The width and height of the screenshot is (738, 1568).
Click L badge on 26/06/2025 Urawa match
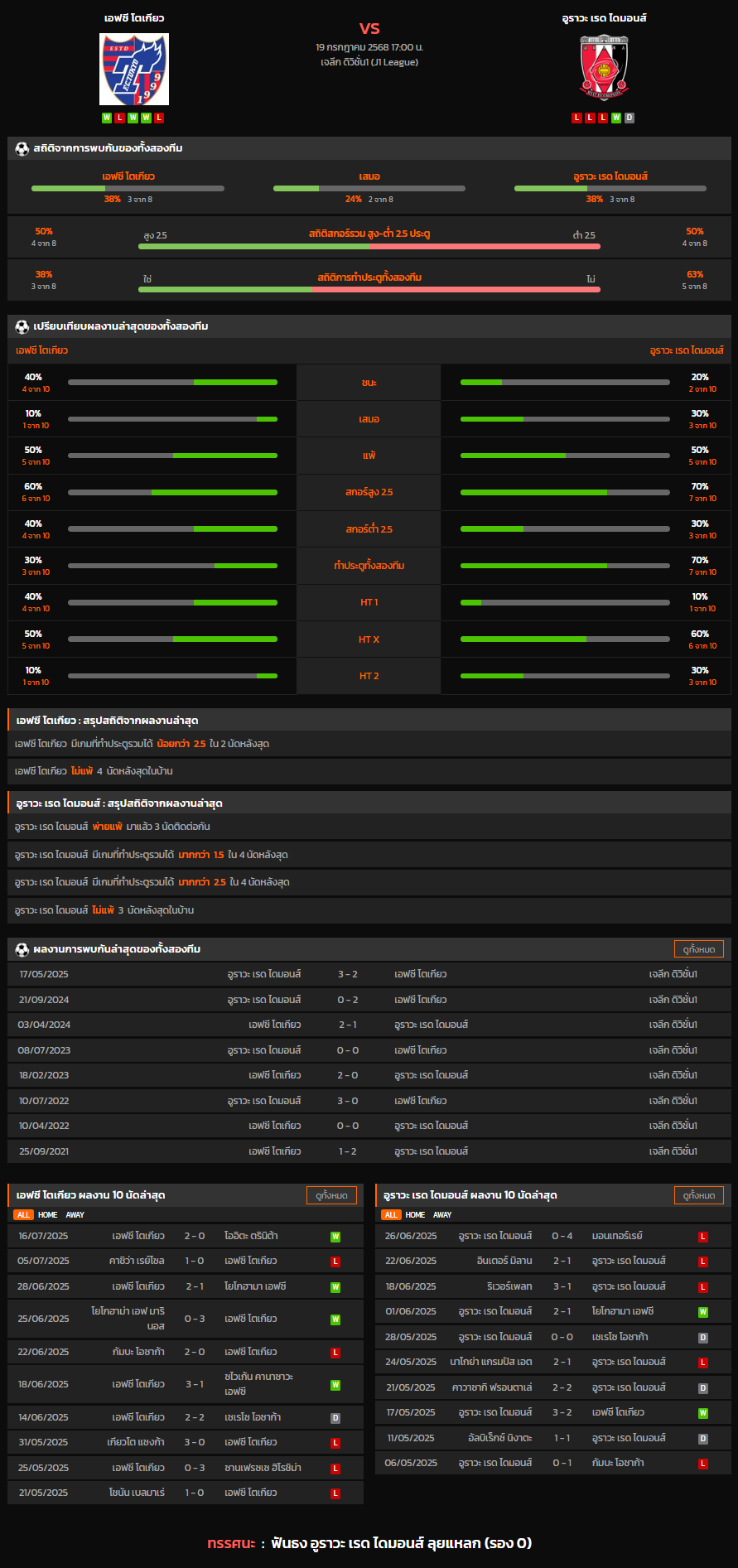click(703, 1237)
